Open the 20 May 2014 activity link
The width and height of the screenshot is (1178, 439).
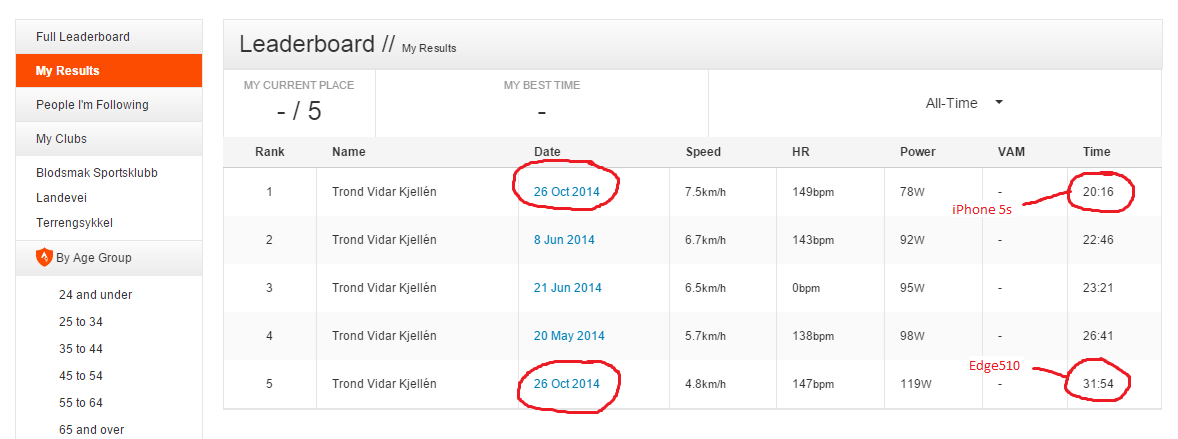[x=569, y=336]
